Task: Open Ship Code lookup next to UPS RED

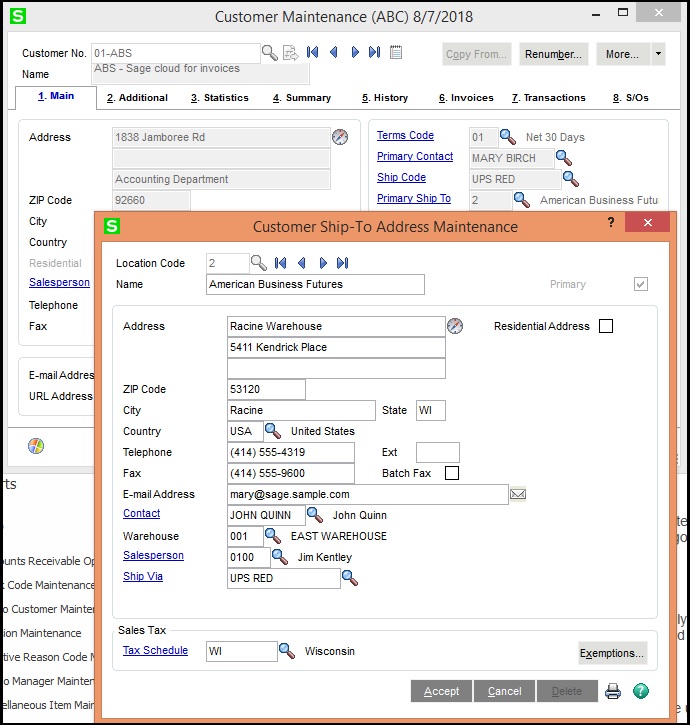Action: tap(571, 178)
